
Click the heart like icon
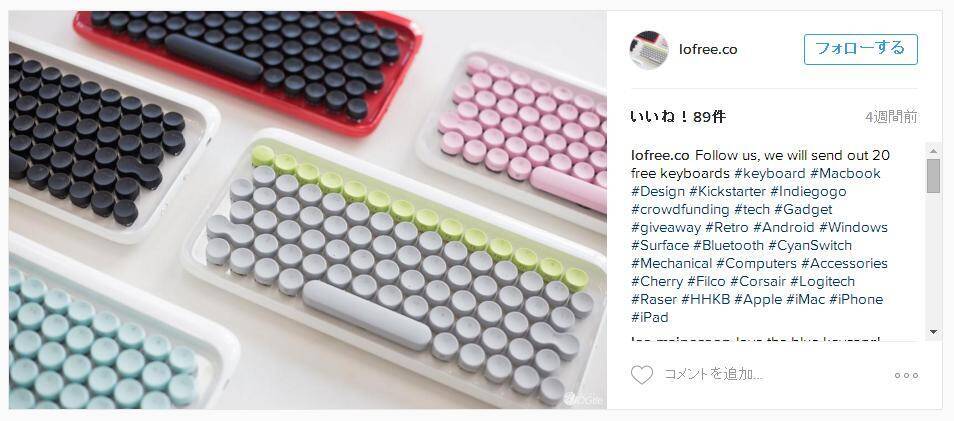tap(641, 375)
